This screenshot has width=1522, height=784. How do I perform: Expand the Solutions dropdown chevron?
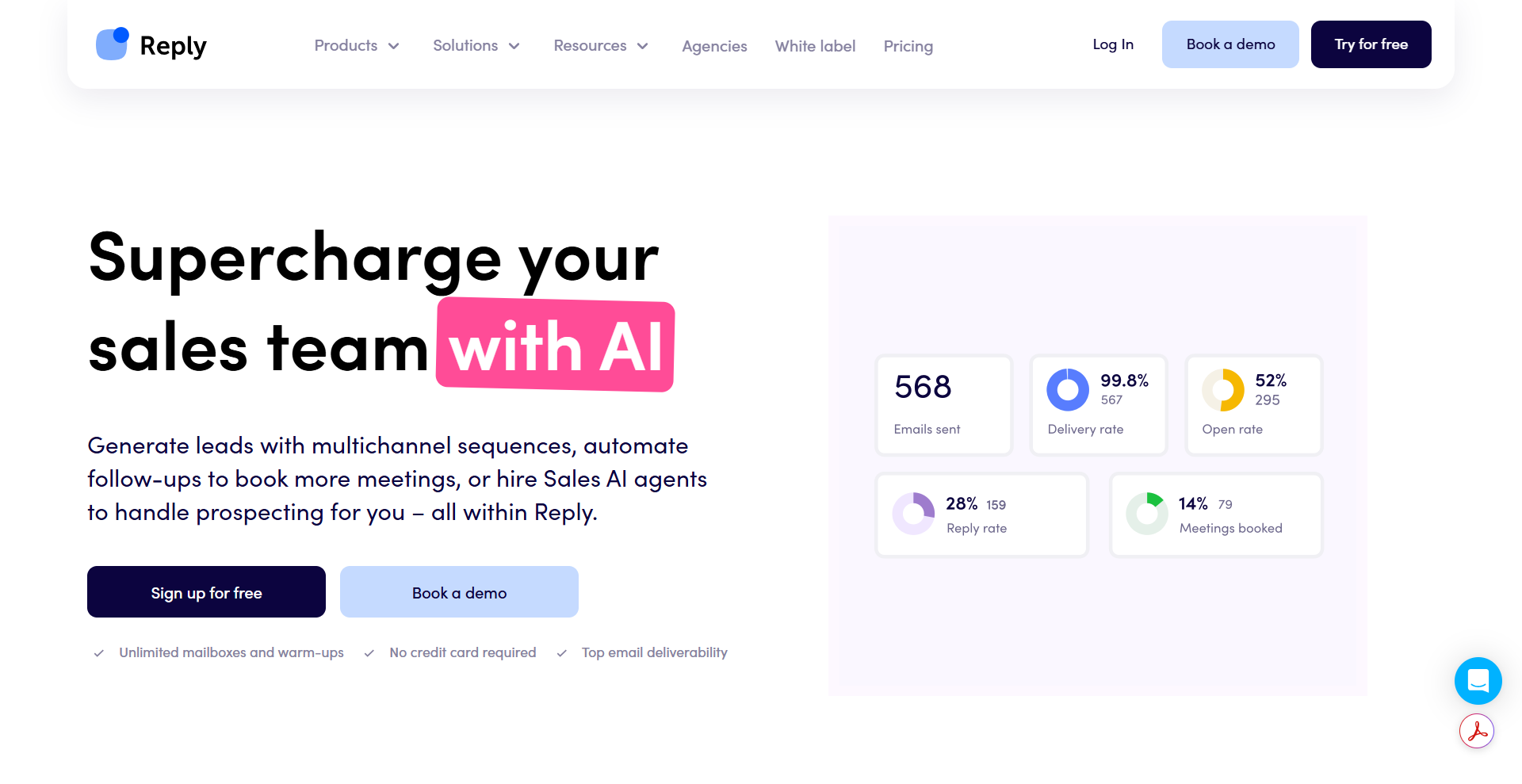514,46
